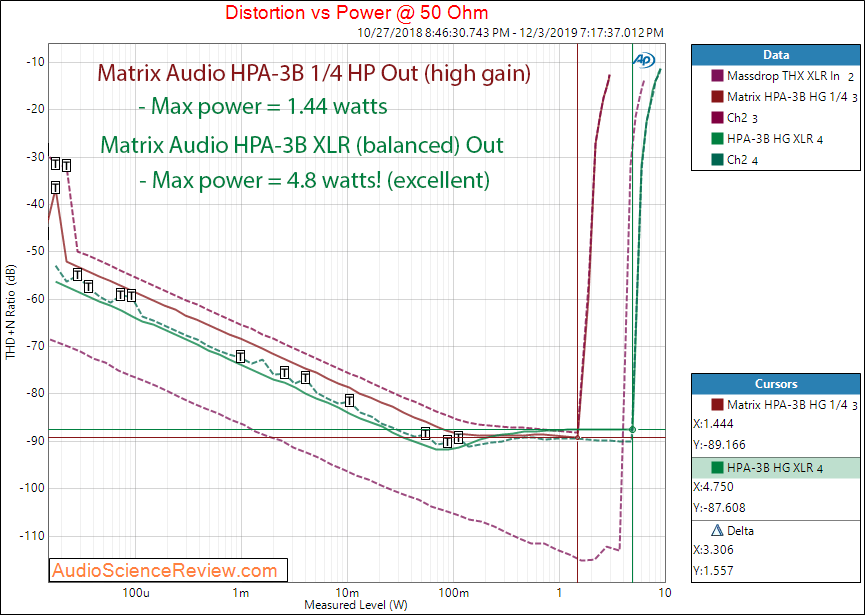Click annotation '- Max power = 4.8 watts! (excellent)'
Viewport: 865px width, 615px height.
pyautogui.click(x=314, y=180)
